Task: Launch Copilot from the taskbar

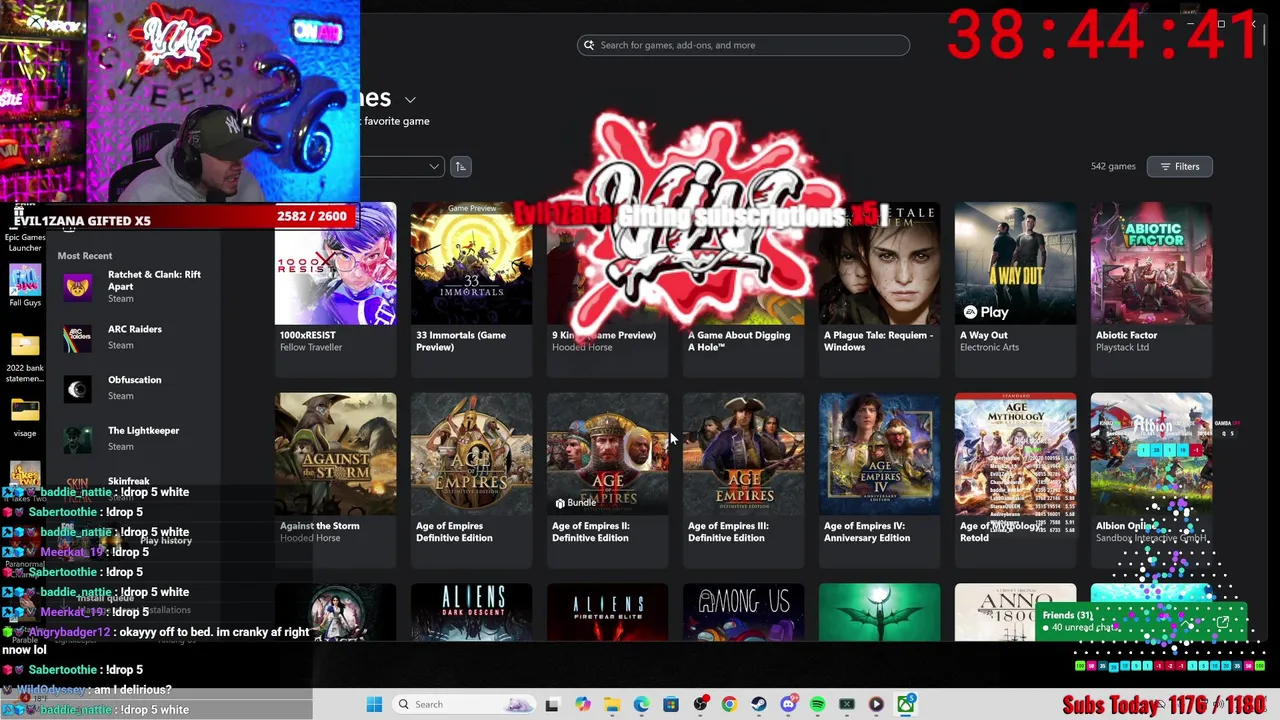Action: (583, 704)
